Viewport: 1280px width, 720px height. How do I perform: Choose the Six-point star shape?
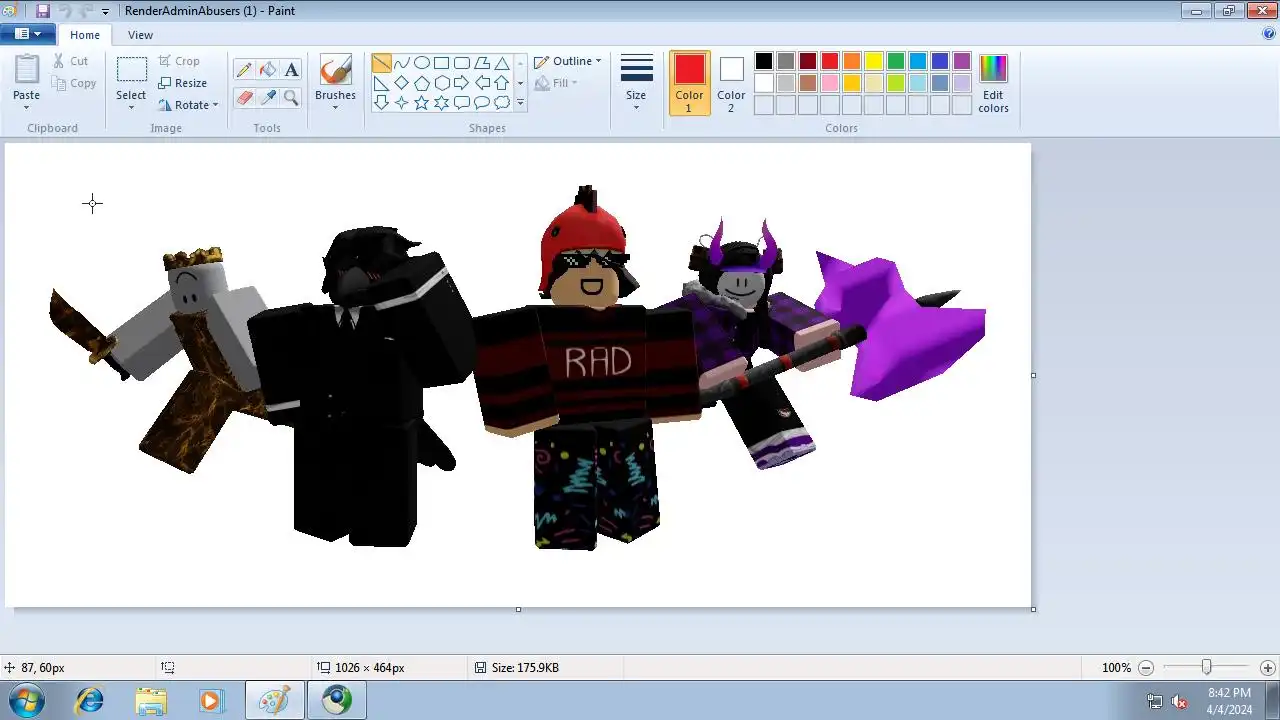[x=441, y=103]
